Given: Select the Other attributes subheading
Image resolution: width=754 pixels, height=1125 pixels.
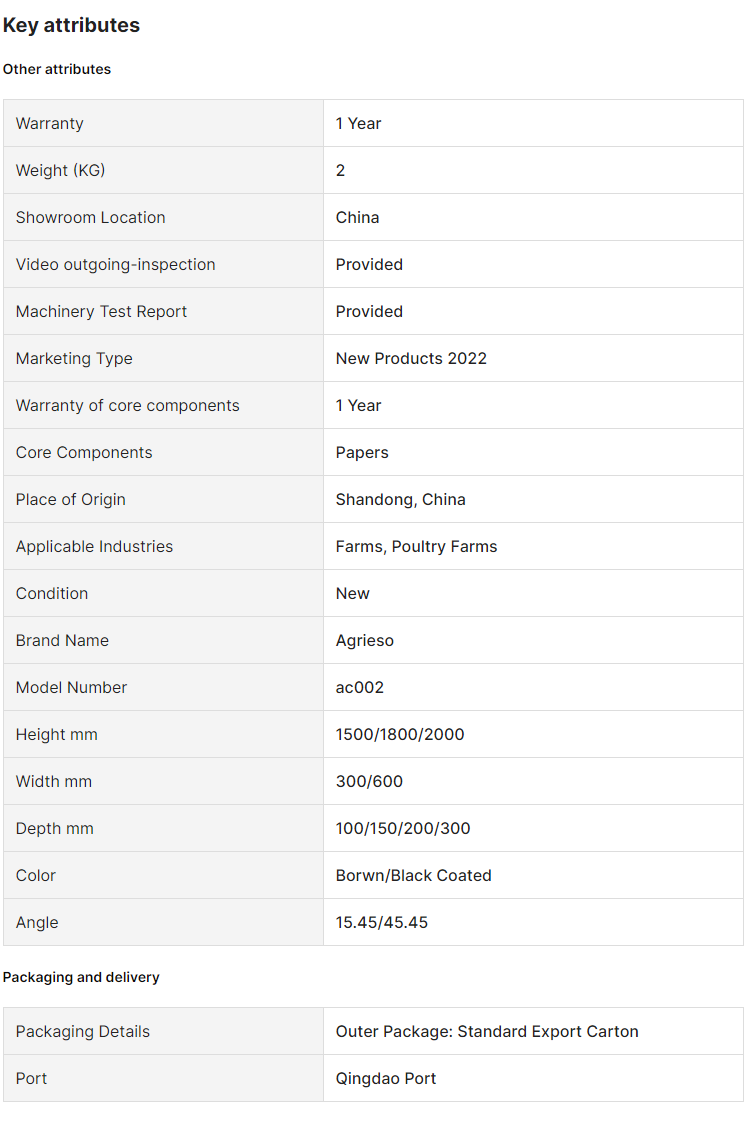Looking at the screenshot, I should (x=57, y=70).
